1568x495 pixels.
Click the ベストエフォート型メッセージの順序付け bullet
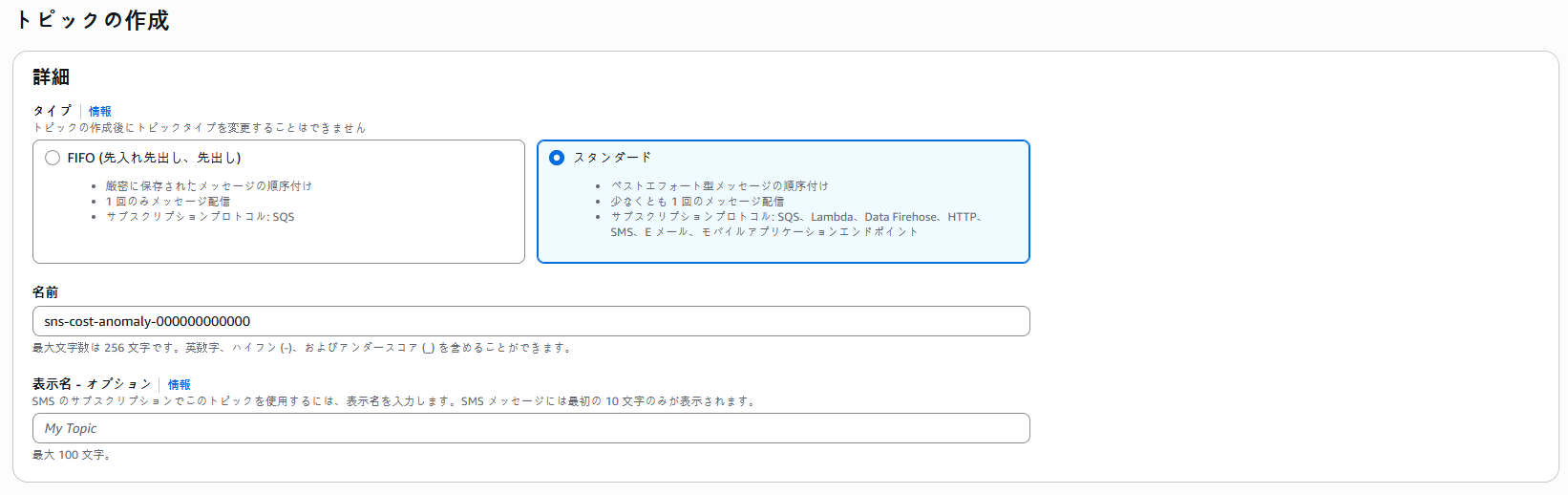tap(719, 186)
